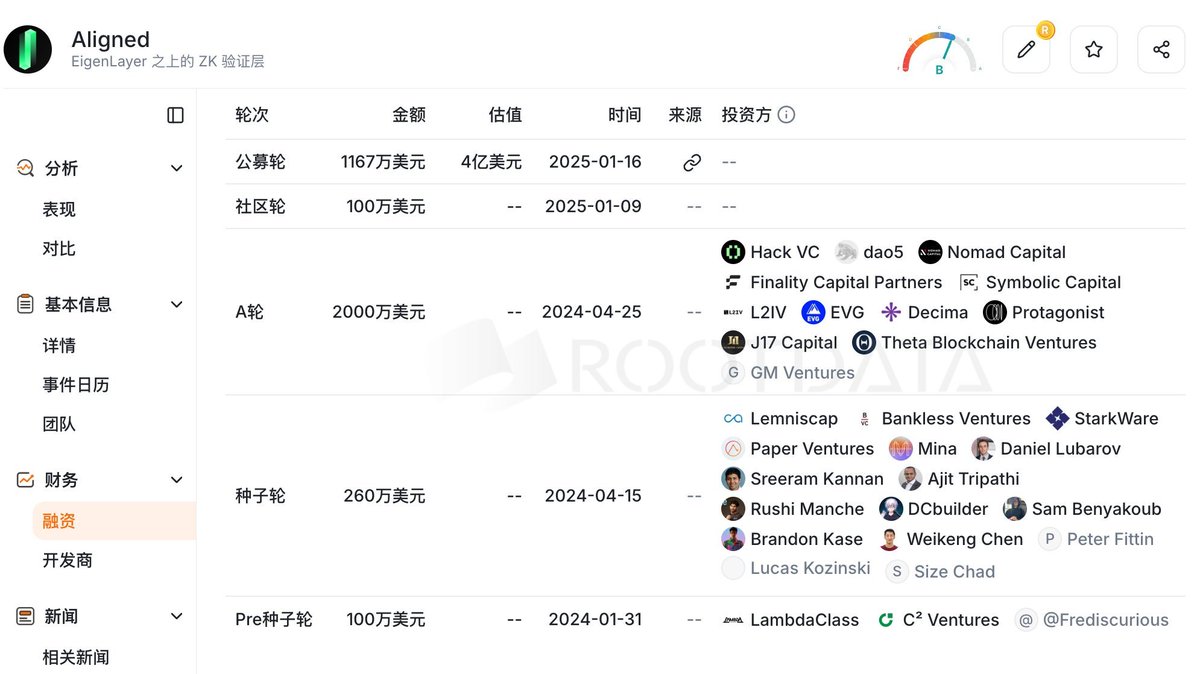This screenshot has width=1200, height=674.
Task: Click the Nomad Capital logo icon
Action: point(930,252)
